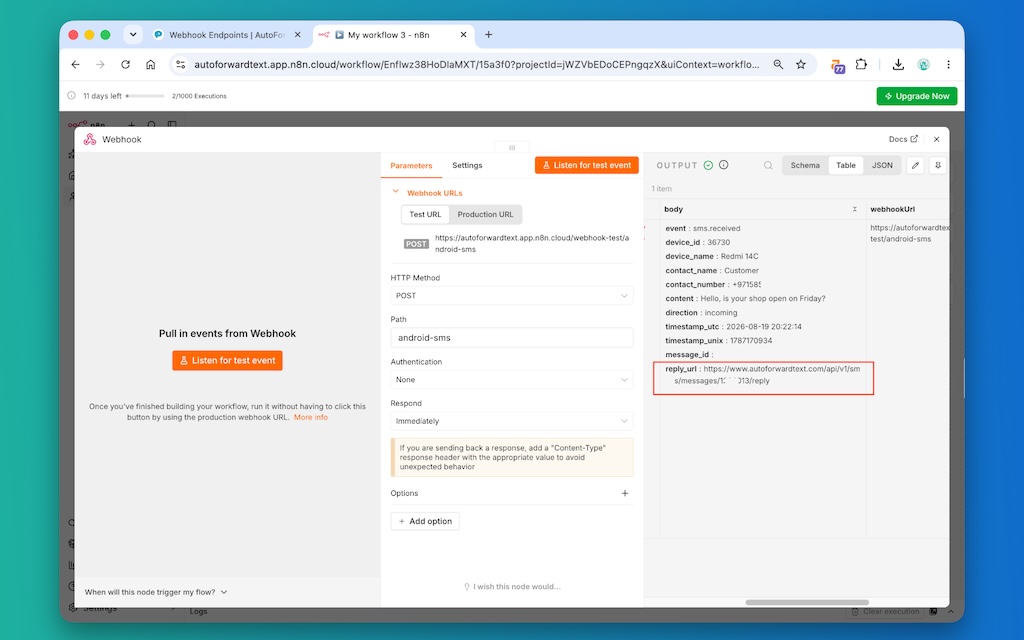1024x640 pixels.
Task: Click the output info icon
Action: coord(724,165)
